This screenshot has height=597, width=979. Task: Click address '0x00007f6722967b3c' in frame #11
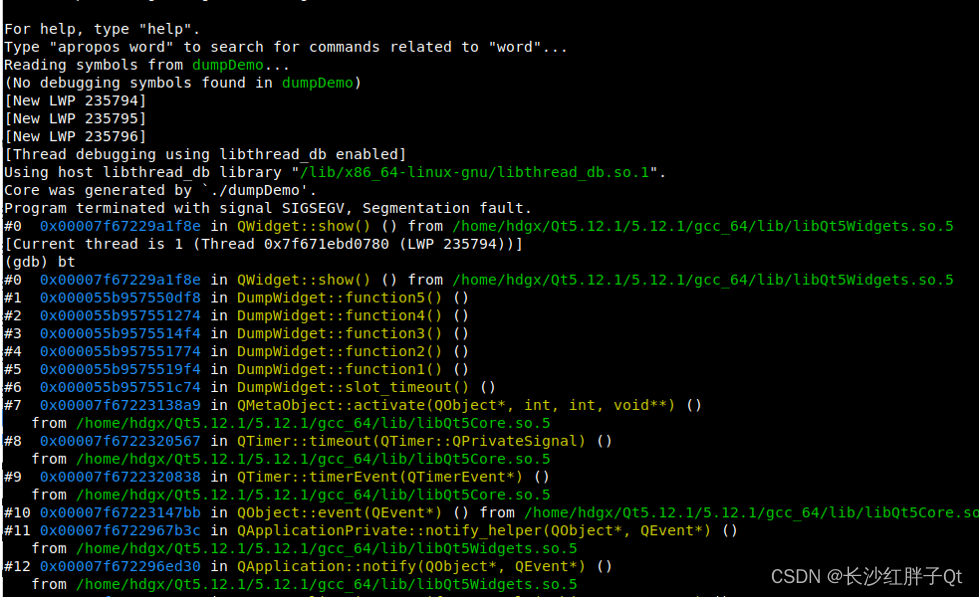[x=121, y=531]
